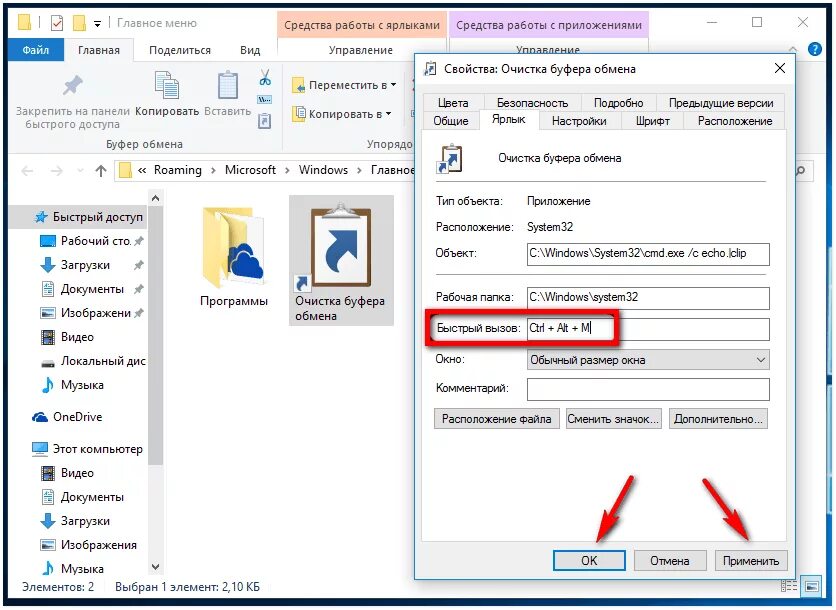Click the Copy icon in ribbon
The image size is (836, 610).
click(167, 85)
